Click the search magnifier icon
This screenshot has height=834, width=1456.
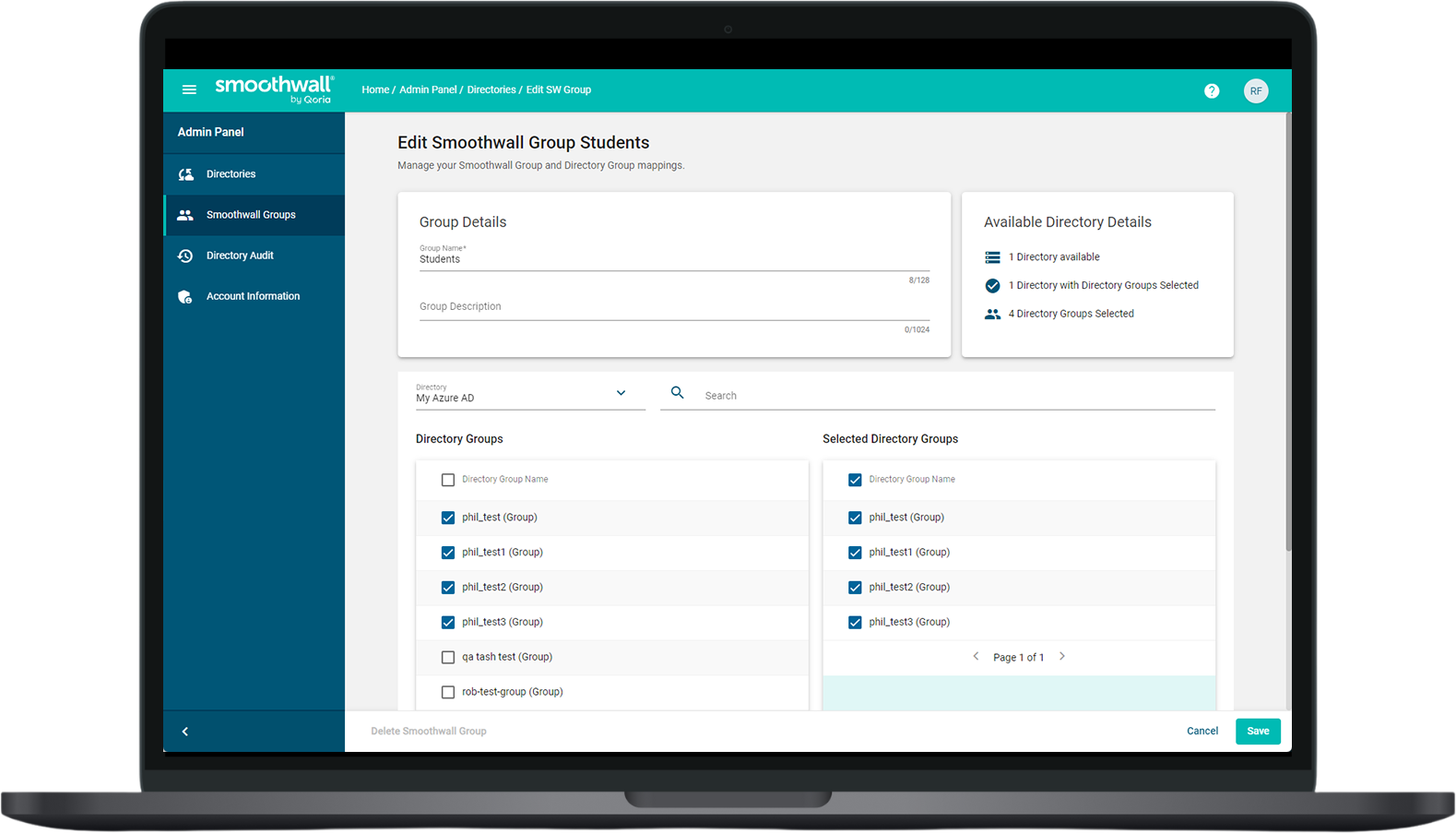pos(678,393)
